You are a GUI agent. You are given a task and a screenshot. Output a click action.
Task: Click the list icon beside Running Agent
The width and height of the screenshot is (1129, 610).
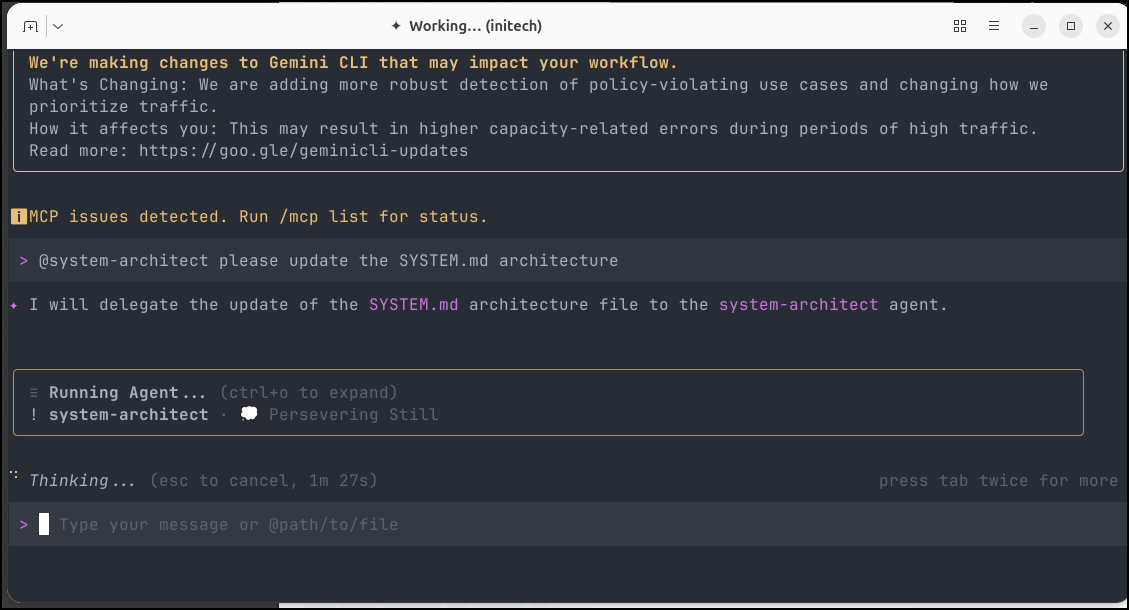tap(34, 393)
